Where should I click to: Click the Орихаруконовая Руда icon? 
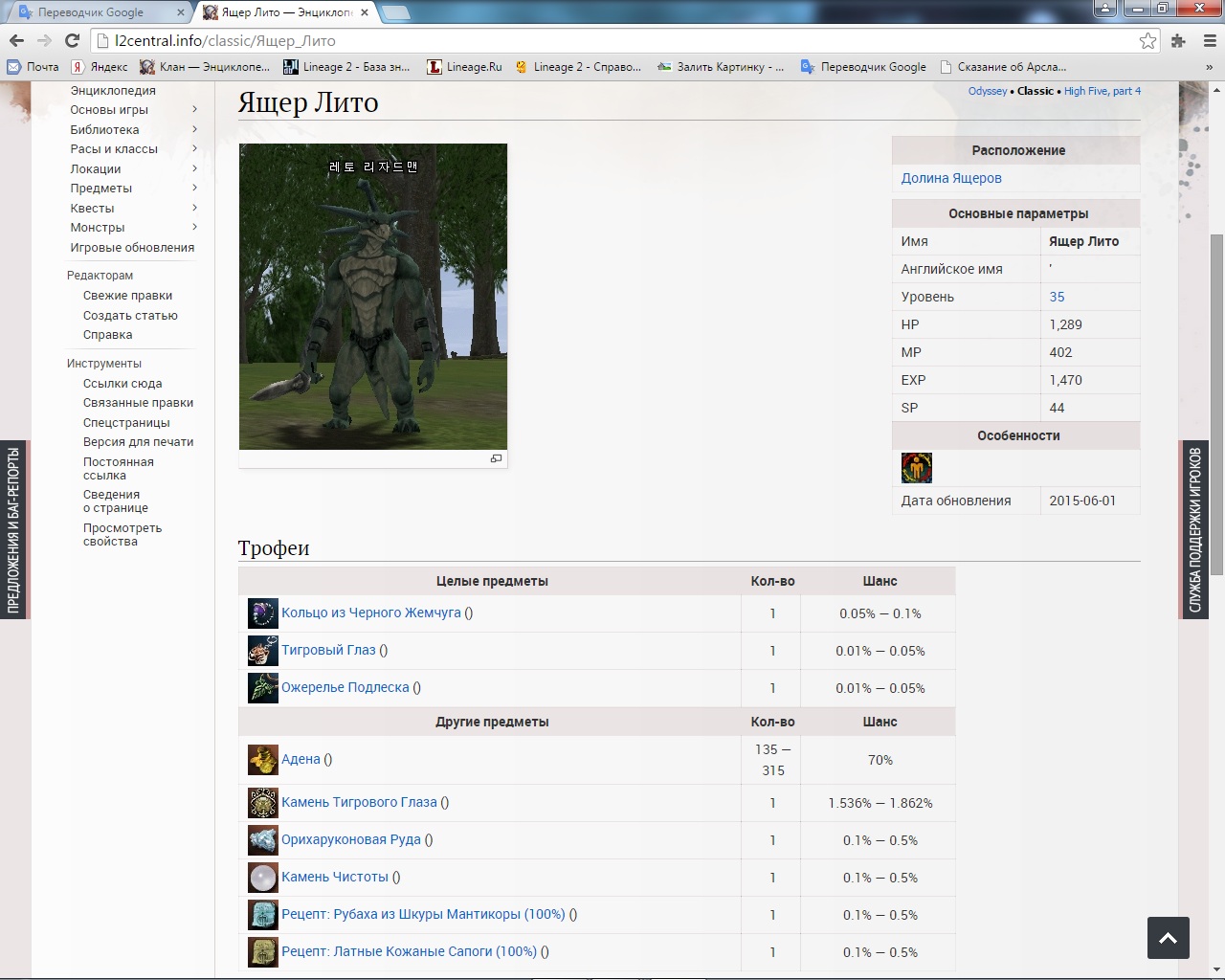tap(263, 840)
